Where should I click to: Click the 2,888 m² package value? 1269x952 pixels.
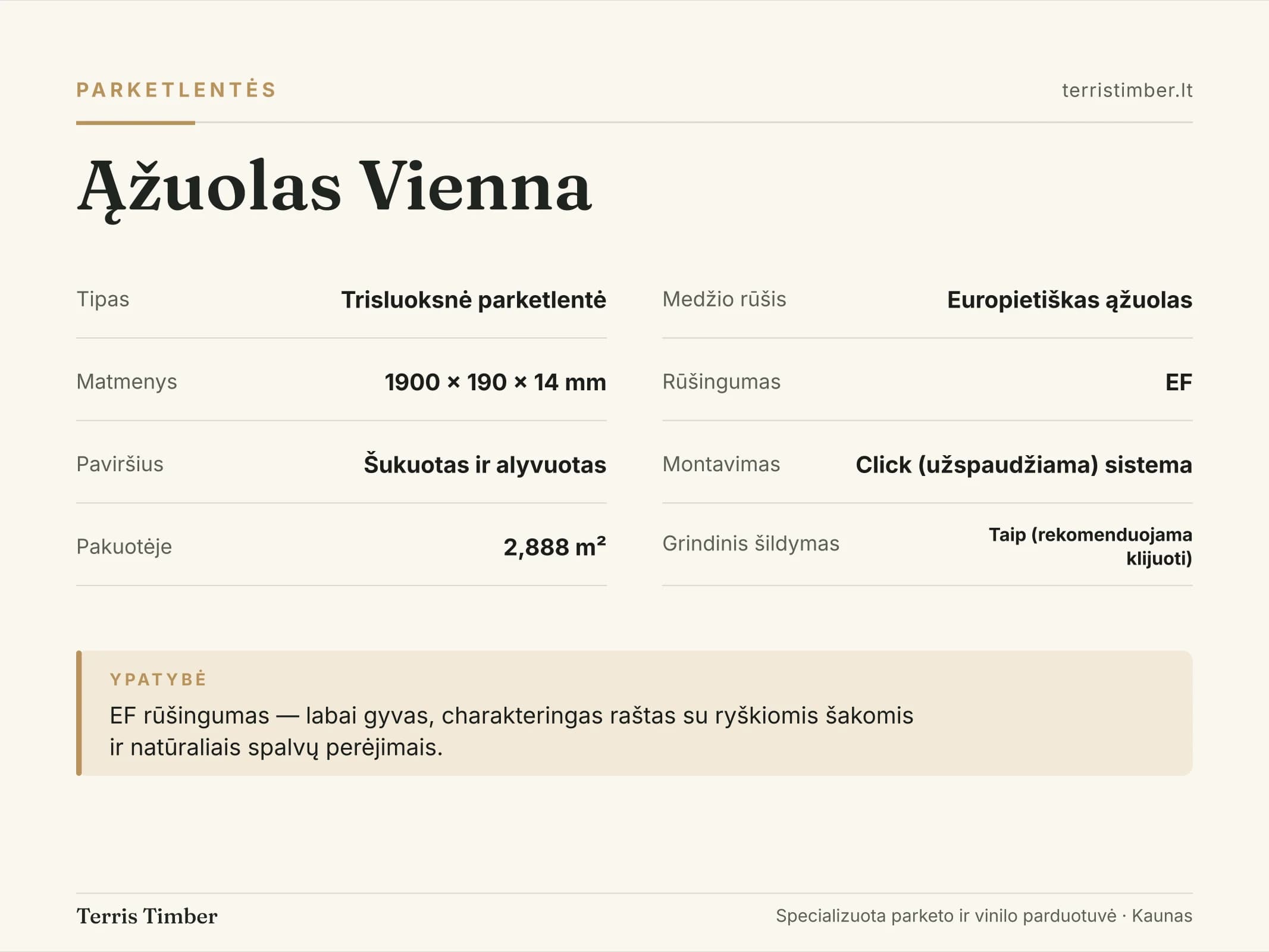[x=554, y=547]
